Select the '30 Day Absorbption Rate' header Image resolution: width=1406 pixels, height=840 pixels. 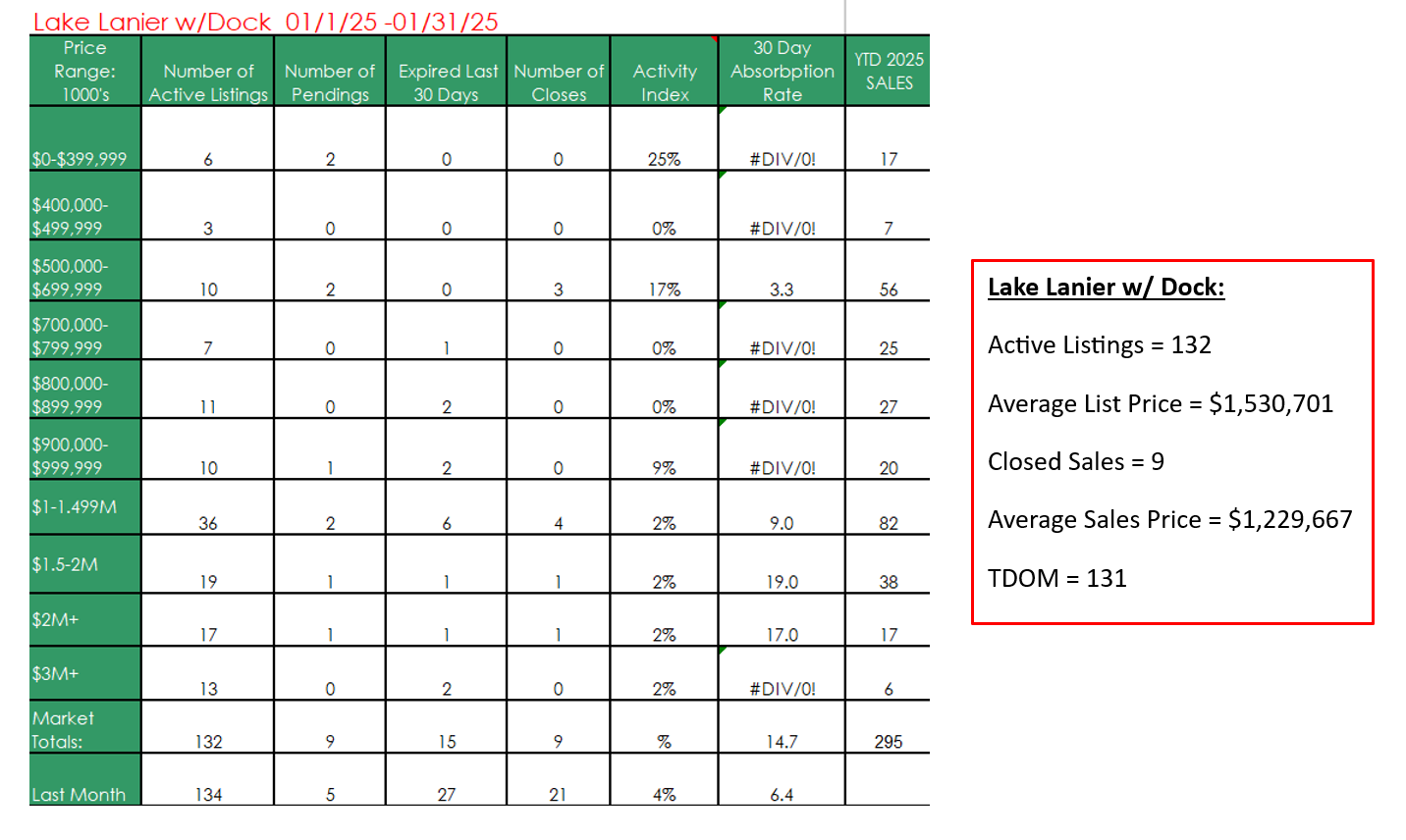point(783,71)
